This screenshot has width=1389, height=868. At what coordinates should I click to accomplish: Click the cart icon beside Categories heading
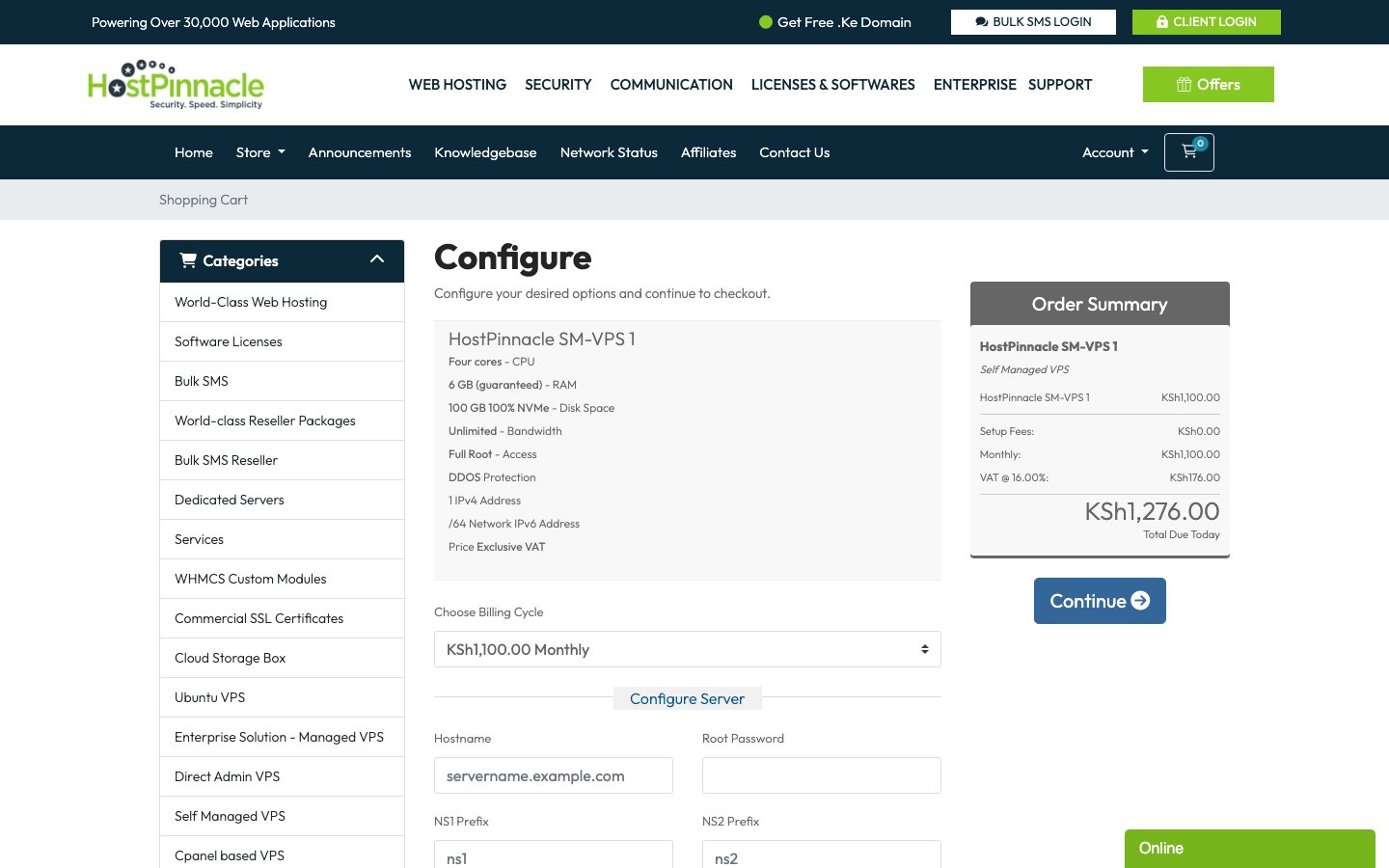coord(188,260)
